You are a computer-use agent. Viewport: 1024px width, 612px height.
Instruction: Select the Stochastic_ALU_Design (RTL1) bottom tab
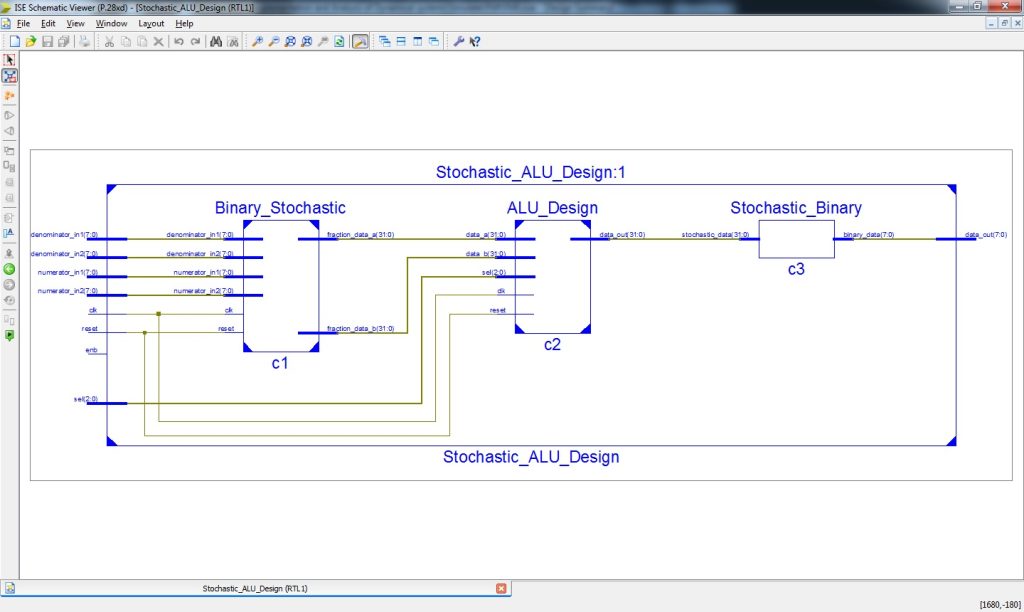262,589
